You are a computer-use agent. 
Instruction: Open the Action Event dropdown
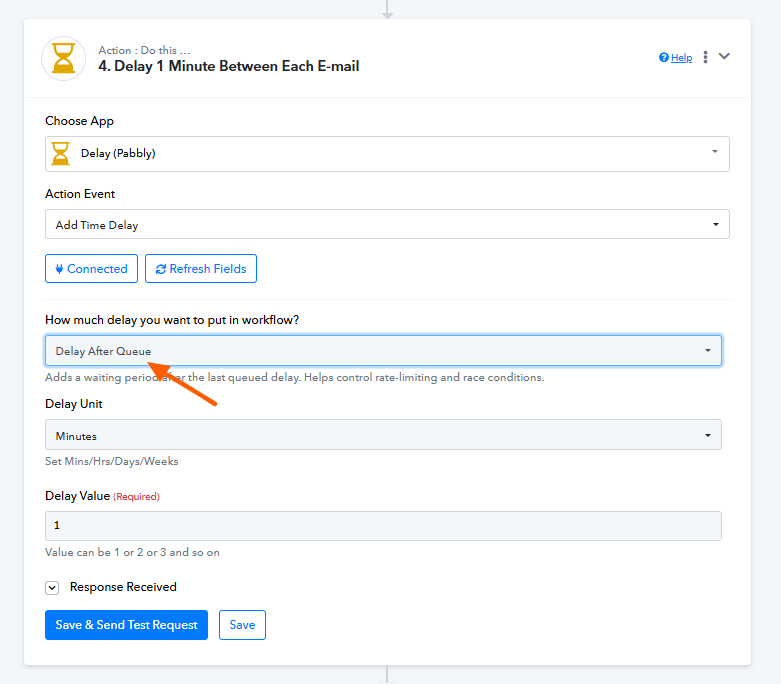(387, 225)
